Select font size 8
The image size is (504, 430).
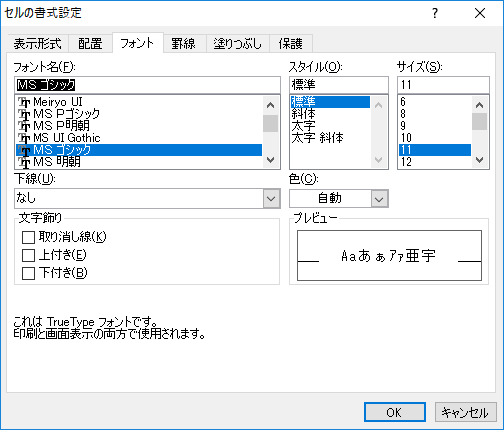tap(435, 114)
